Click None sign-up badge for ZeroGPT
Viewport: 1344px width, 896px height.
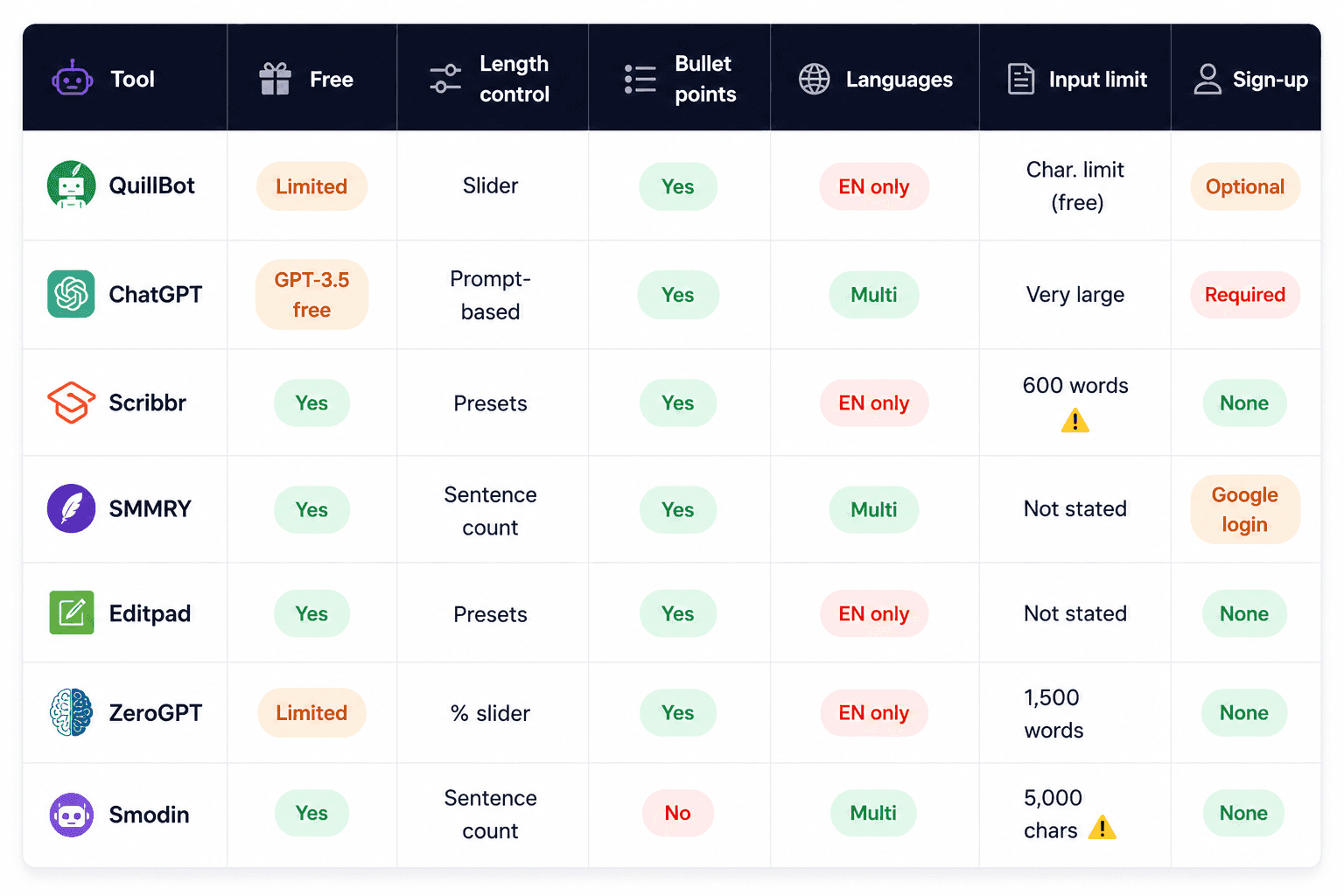tap(1244, 713)
